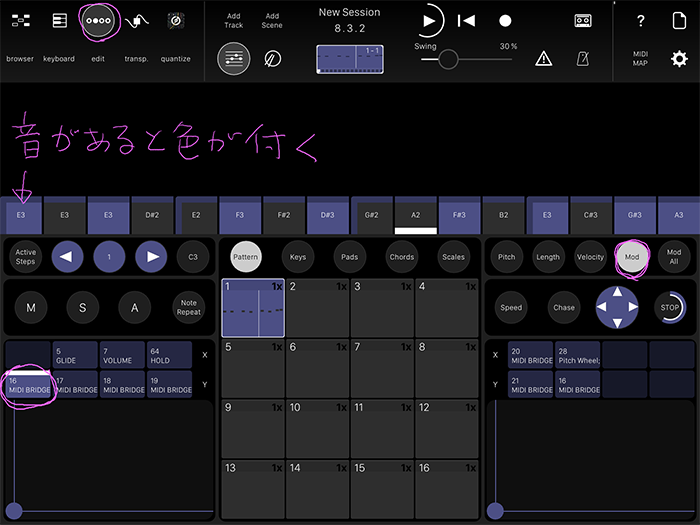The height and width of the screenshot is (525, 700).
Task: Toggle the A button
Action: pos(134,308)
